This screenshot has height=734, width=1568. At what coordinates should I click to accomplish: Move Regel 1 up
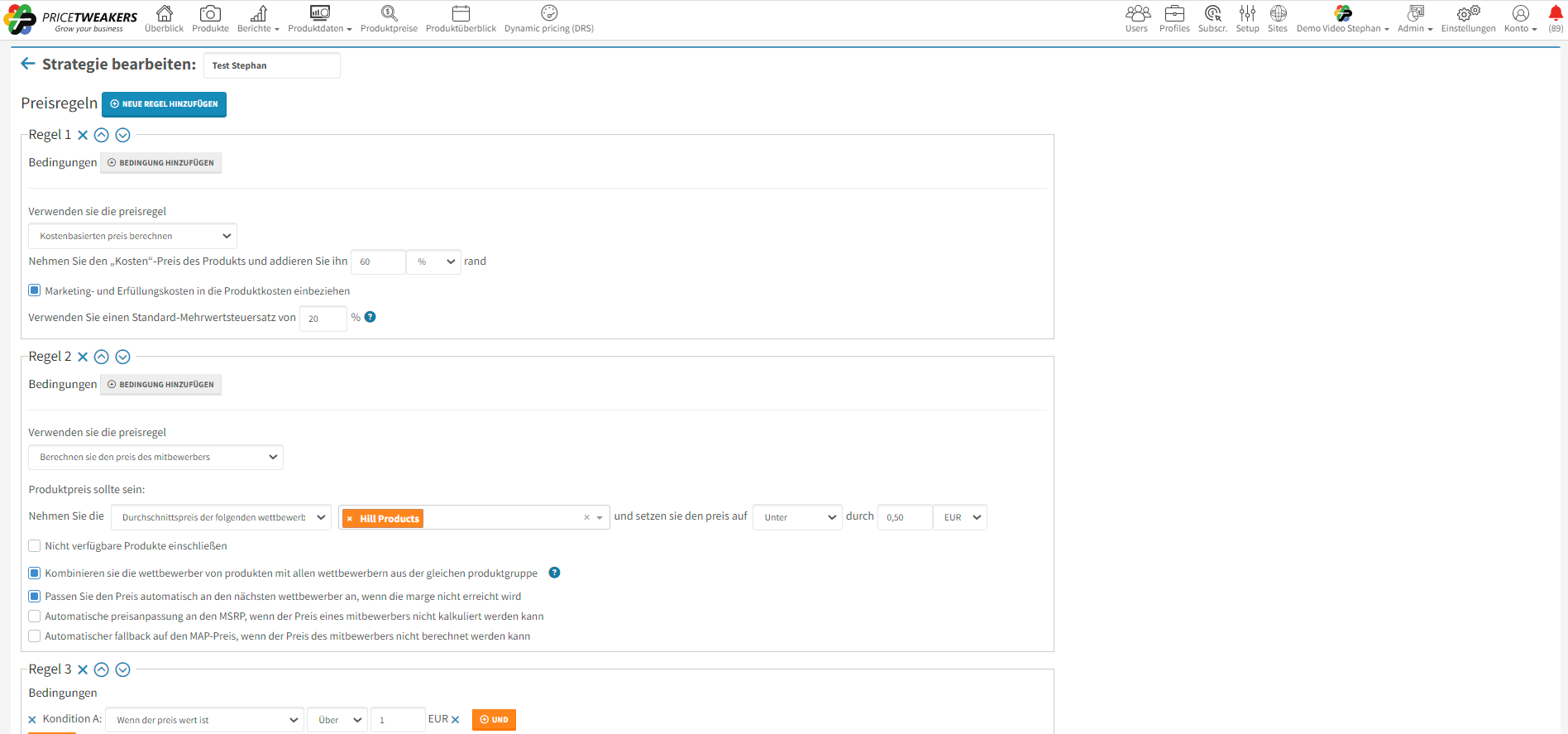[x=102, y=135]
